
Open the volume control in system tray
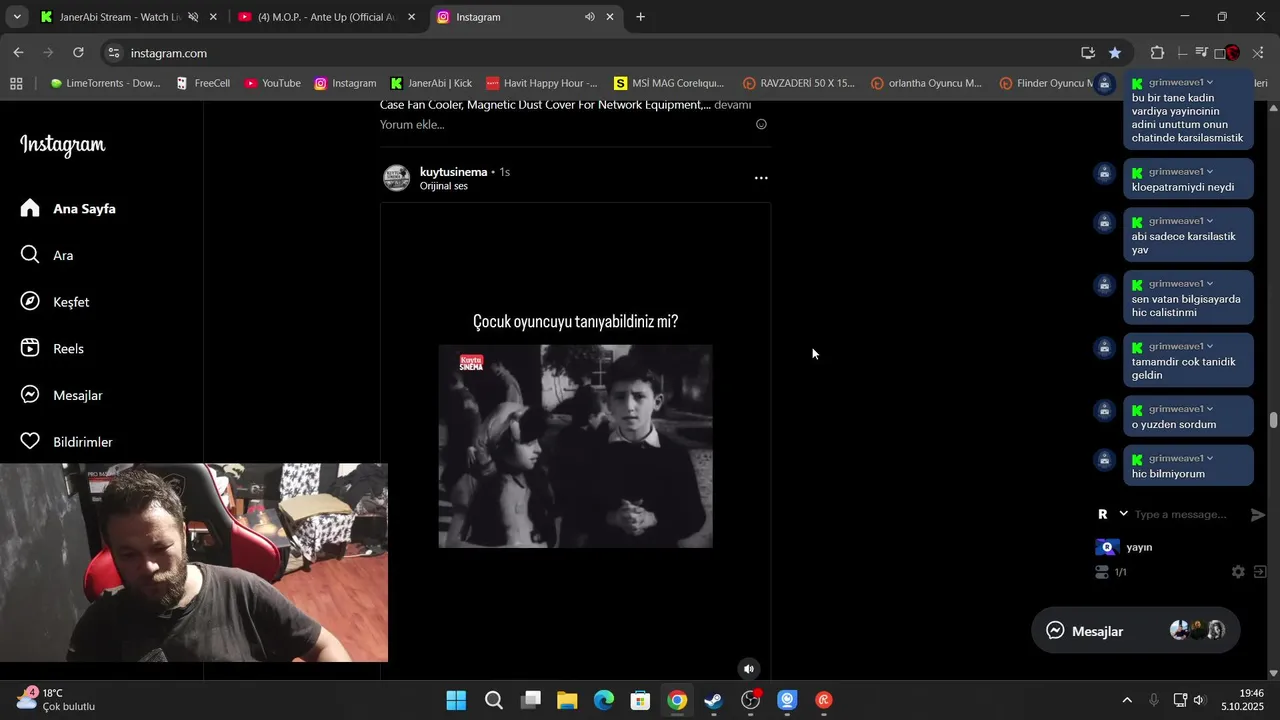coord(1199,700)
